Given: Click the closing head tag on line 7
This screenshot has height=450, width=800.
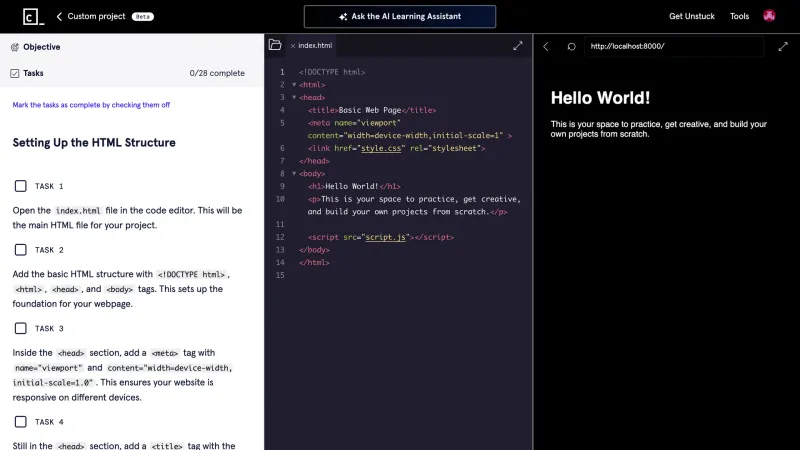Looking at the screenshot, I should click(x=314, y=161).
